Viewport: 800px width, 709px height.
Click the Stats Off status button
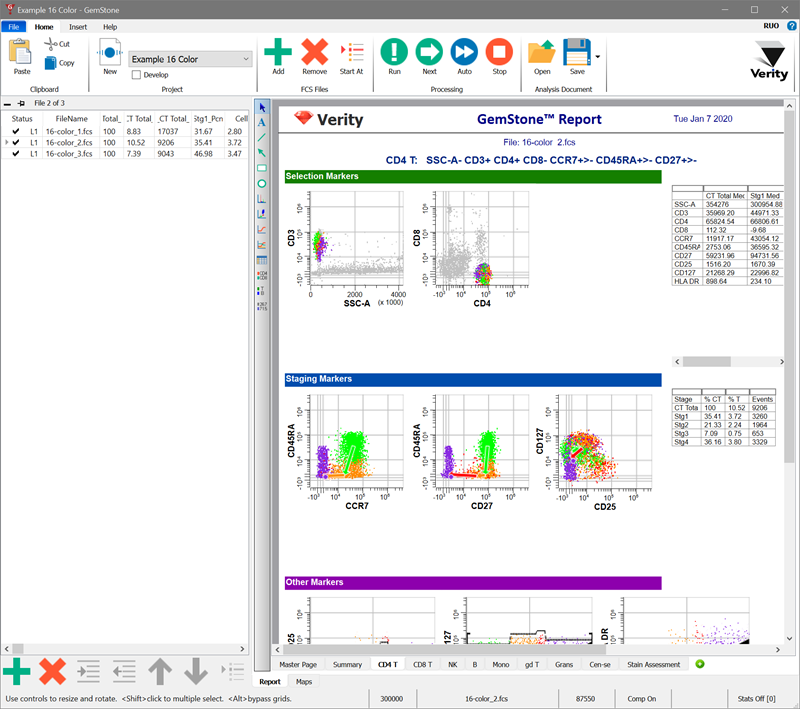755,699
